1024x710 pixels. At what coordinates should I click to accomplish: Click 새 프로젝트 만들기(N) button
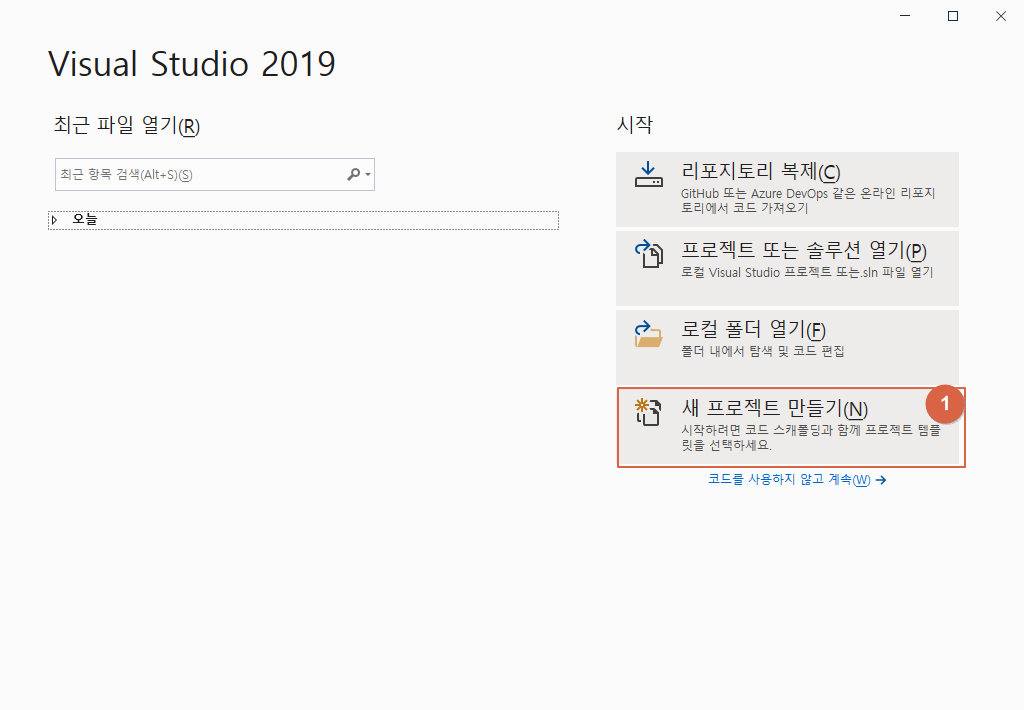click(789, 427)
